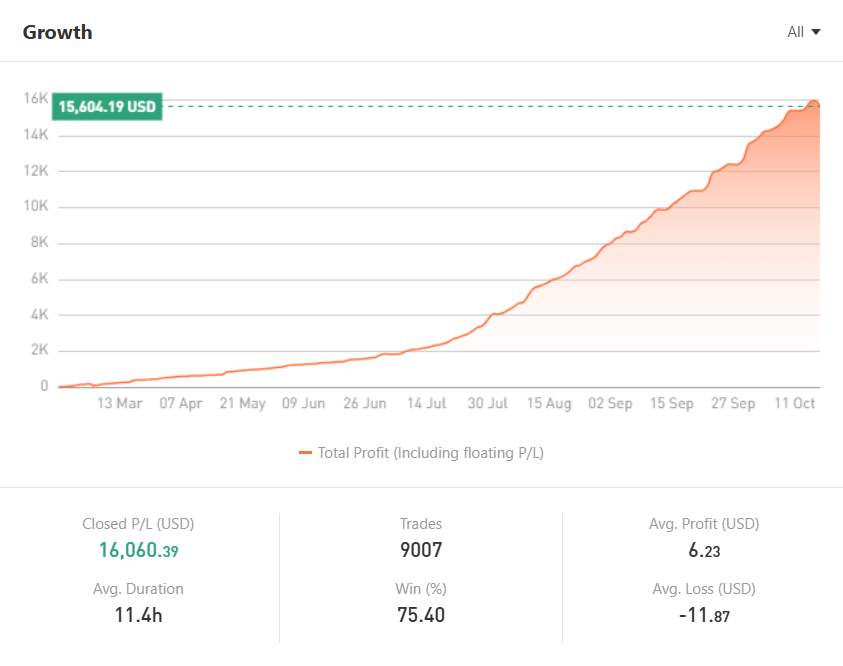The height and width of the screenshot is (666, 843).
Task: Select the 26 Jun date on the axis
Action: [365, 404]
